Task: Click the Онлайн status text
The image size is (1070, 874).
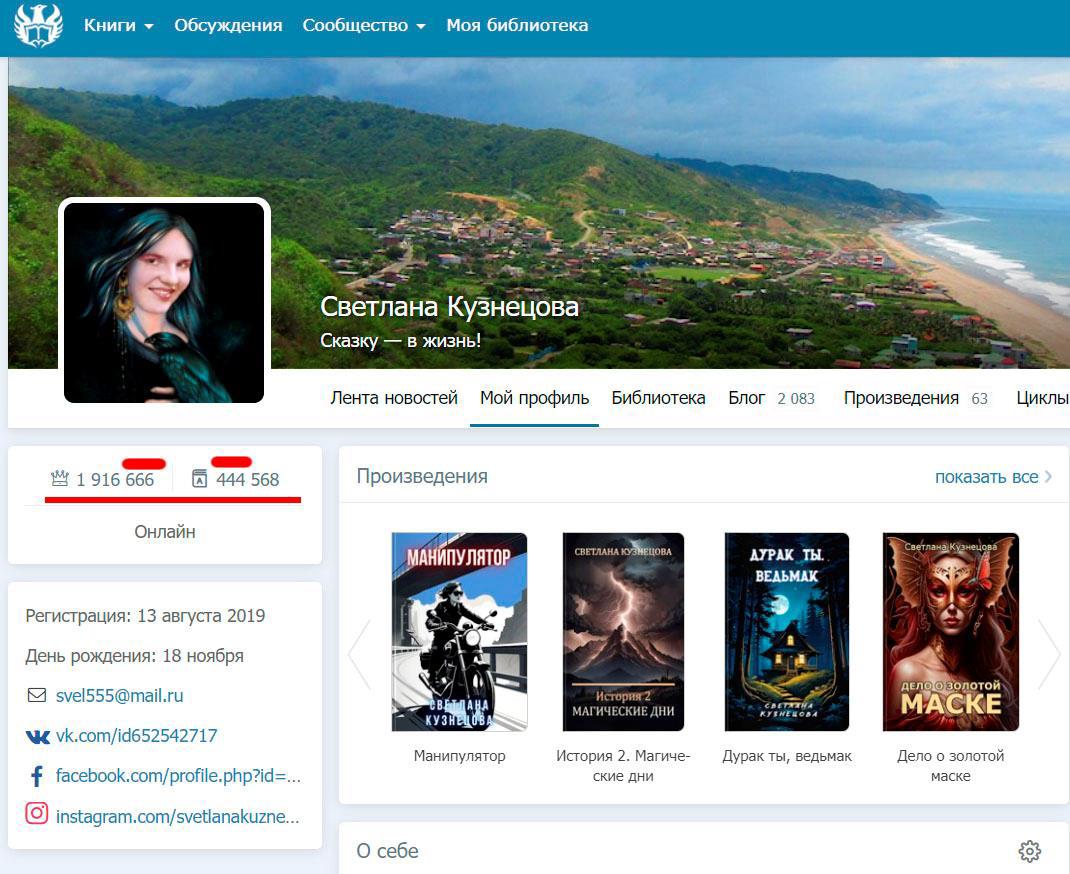Action: [x=164, y=531]
